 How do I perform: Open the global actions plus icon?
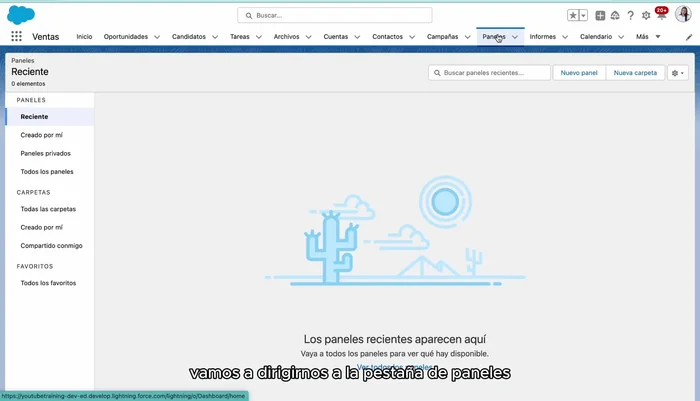pos(600,15)
